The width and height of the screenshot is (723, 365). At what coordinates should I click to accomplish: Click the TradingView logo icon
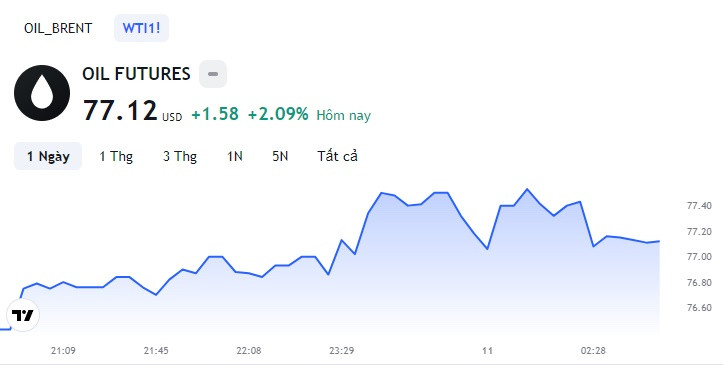[x=23, y=315]
